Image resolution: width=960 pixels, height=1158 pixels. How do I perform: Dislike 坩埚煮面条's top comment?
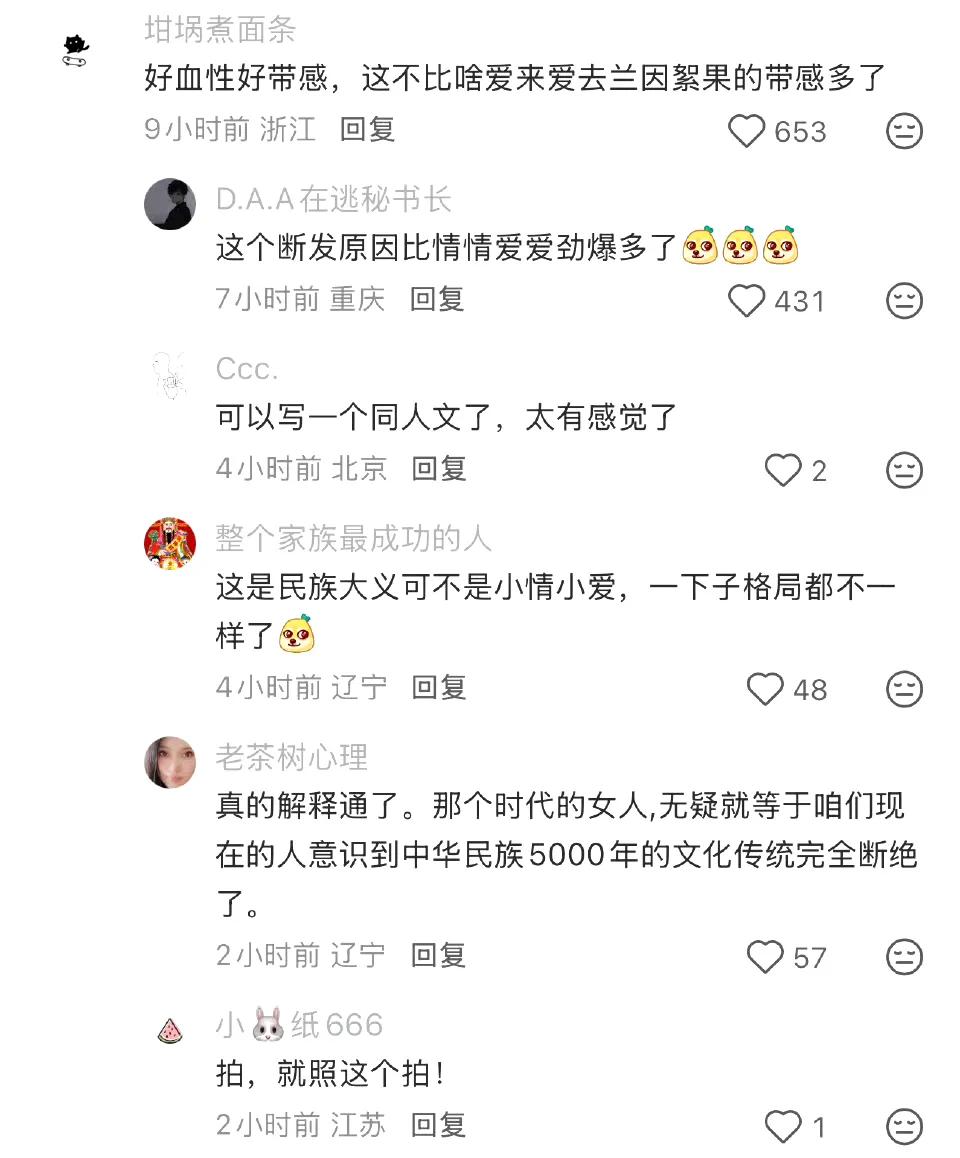[x=904, y=131]
